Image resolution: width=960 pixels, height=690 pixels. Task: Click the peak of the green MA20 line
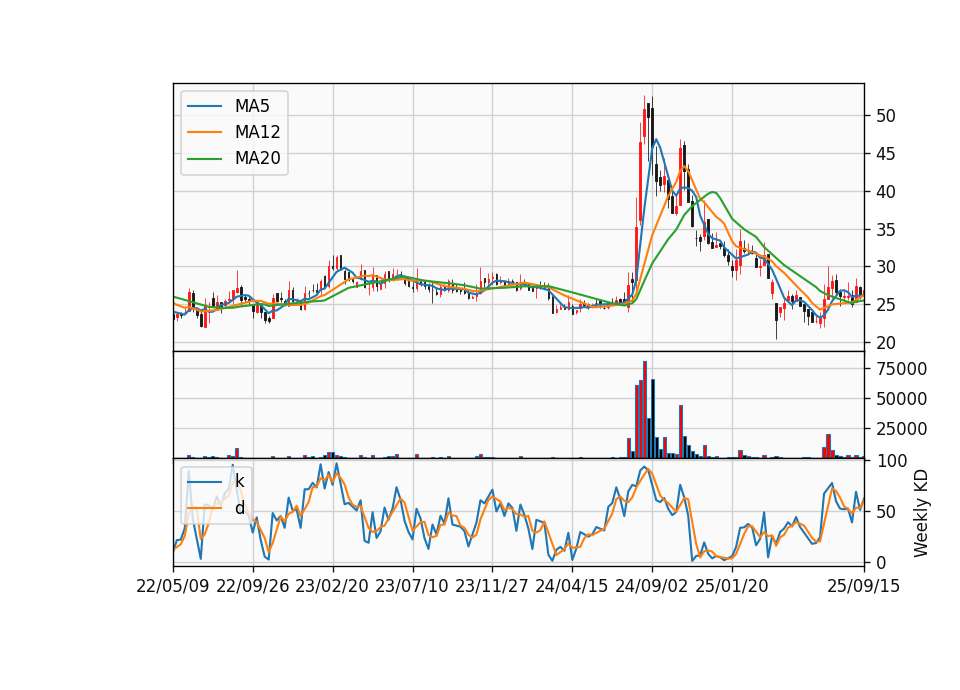click(x=712, y=192)
